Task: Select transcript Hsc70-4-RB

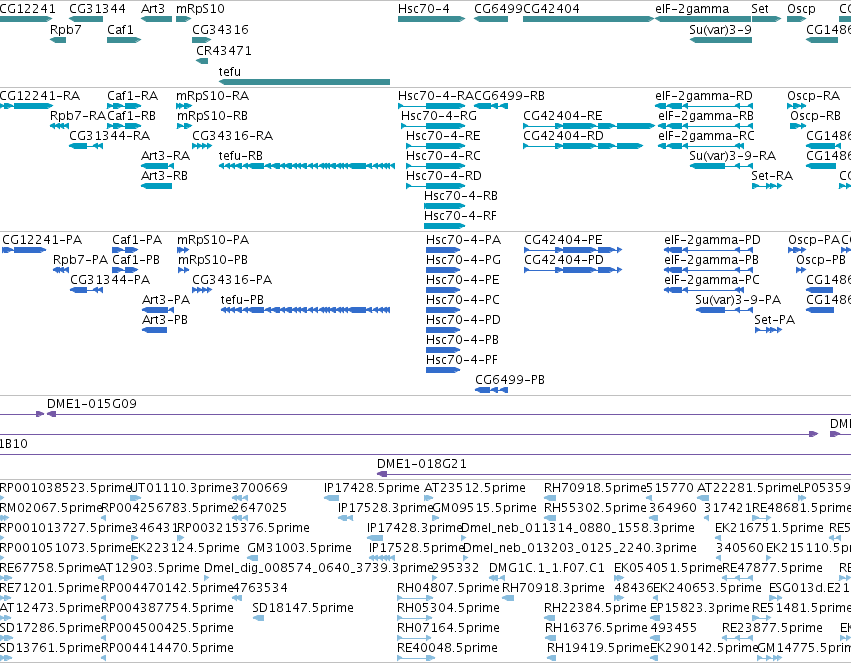Action: pos(444,206)
